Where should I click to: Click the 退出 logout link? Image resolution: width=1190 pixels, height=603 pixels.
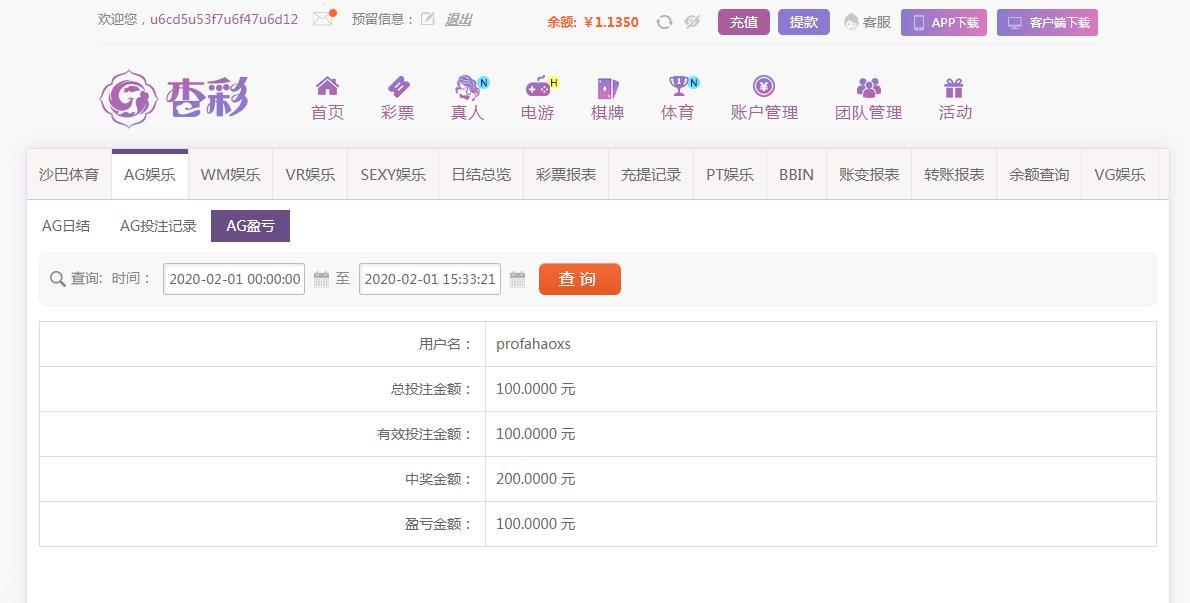tap(458, 20)
